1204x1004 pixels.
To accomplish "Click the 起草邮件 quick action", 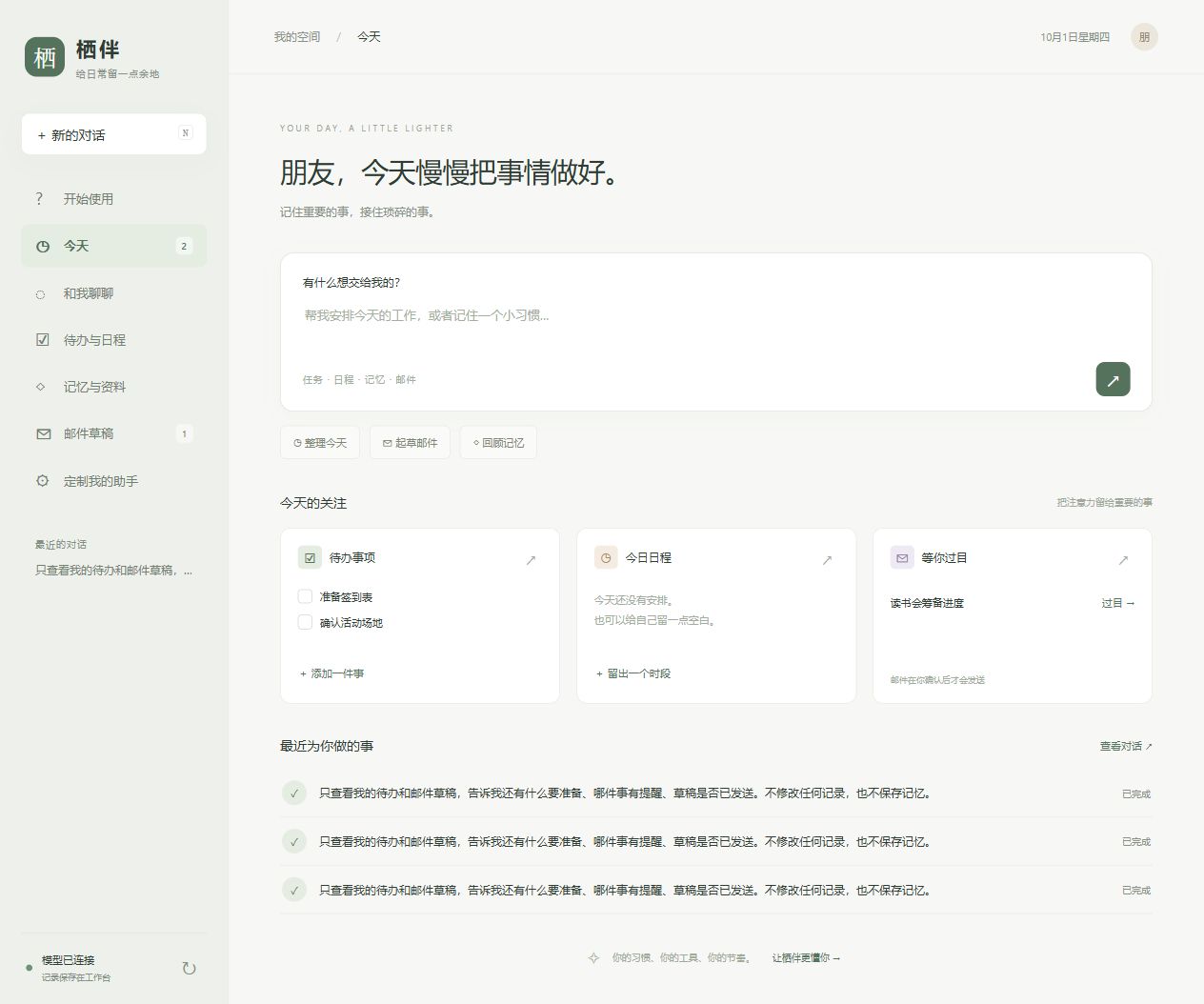I will coord(410,443).
